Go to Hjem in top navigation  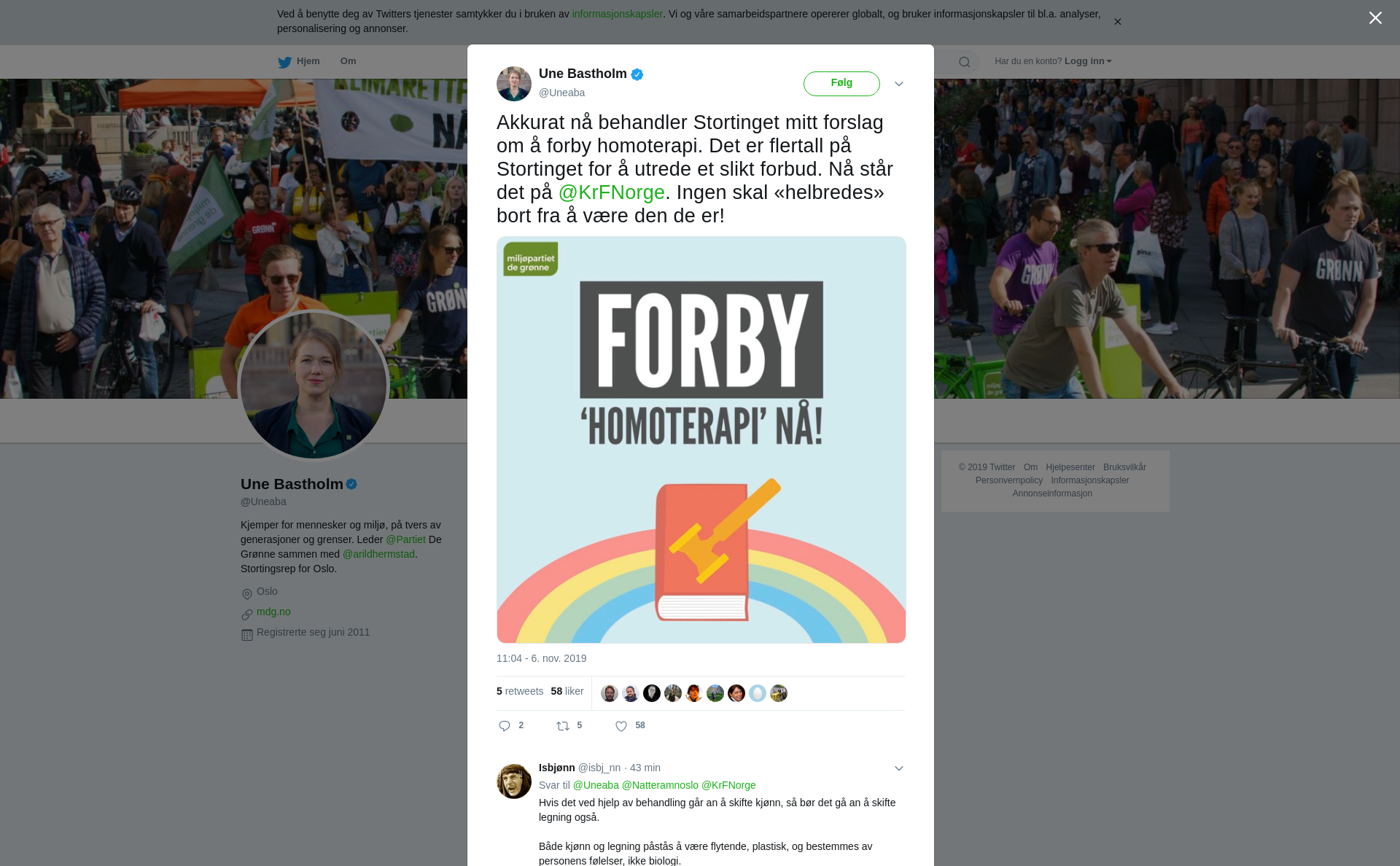[x=308, y=61]
